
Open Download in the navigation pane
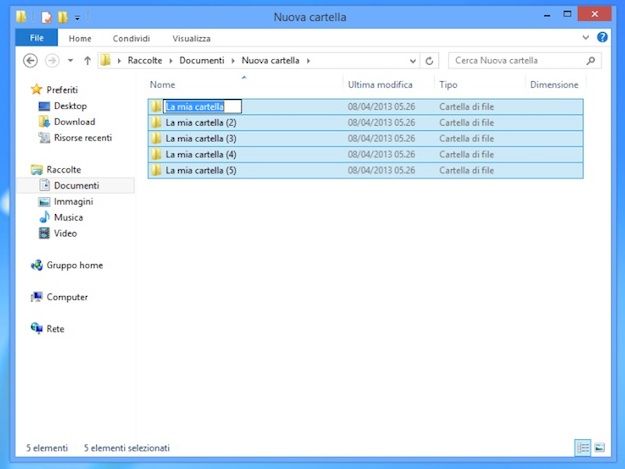(74, 122)
